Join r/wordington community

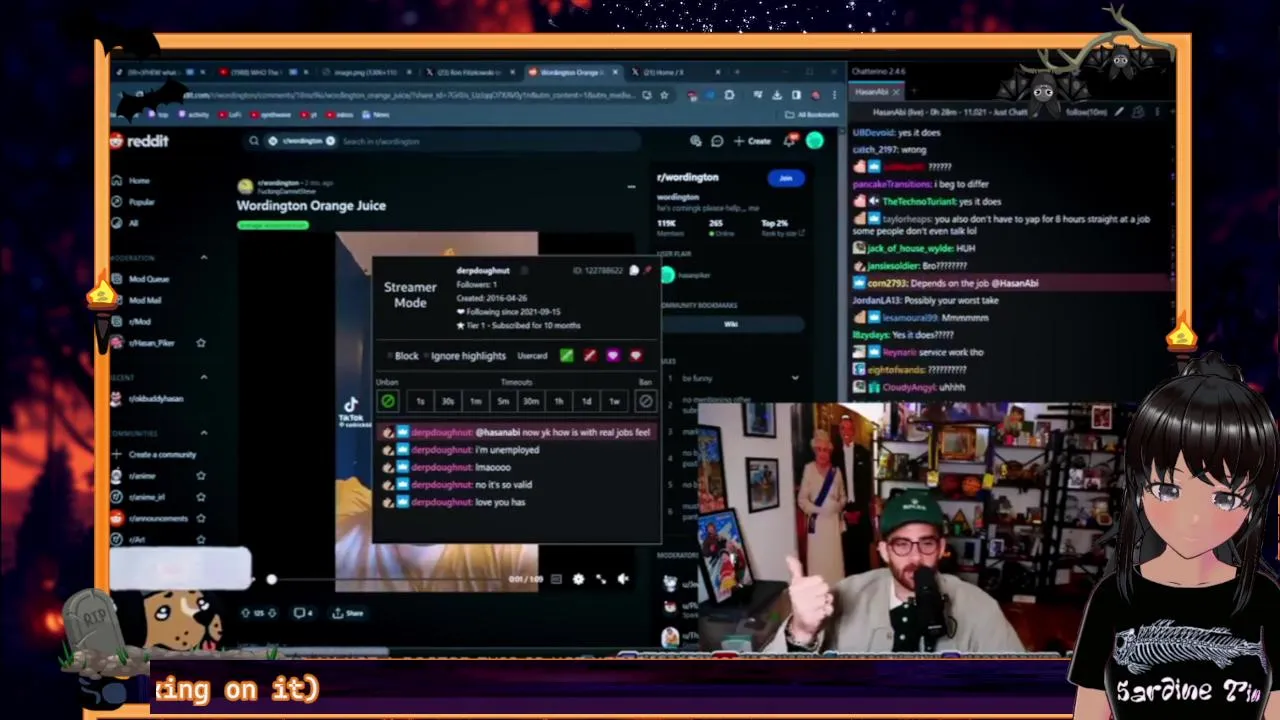point(786,178)
